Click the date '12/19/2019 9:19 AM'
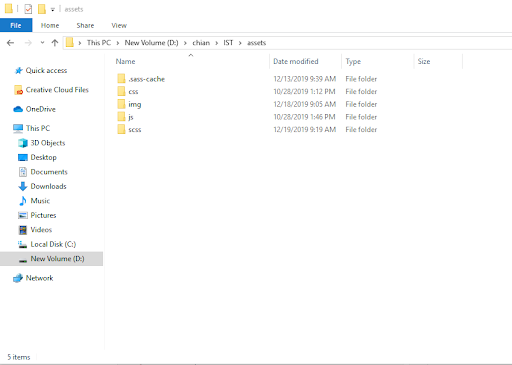512x365 pixels. 305,130
